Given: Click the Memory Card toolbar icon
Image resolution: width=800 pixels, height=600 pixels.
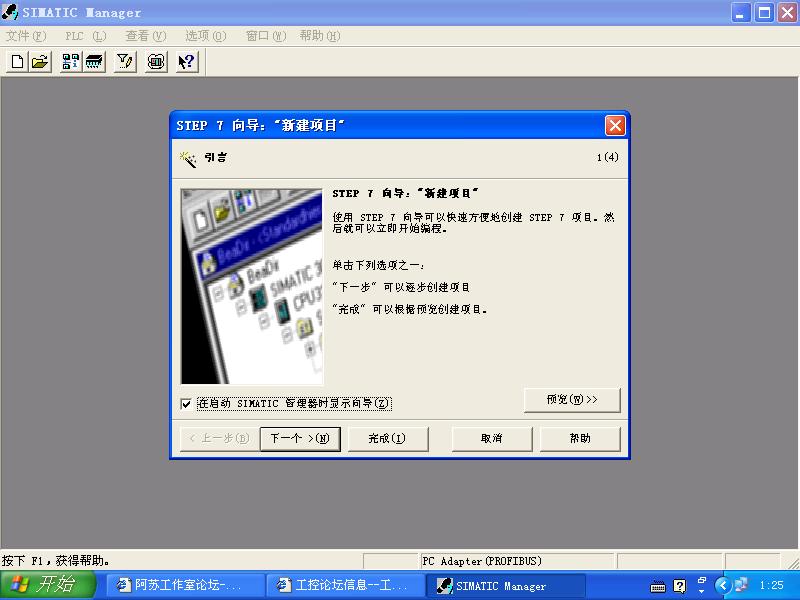Looking at the screenshot, I should pyautogui.click(x=94, y=62).
